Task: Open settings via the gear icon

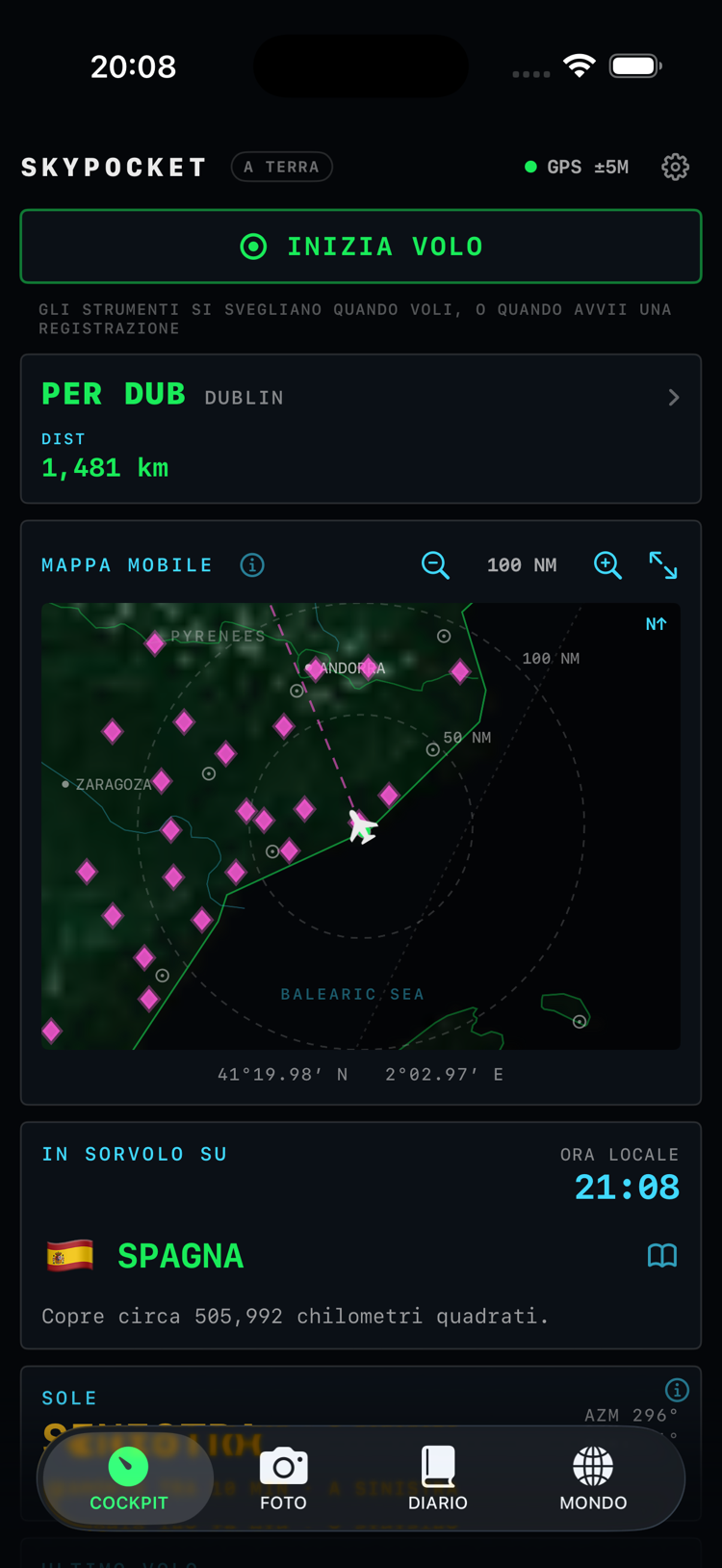Action: [x=675, y=167]
